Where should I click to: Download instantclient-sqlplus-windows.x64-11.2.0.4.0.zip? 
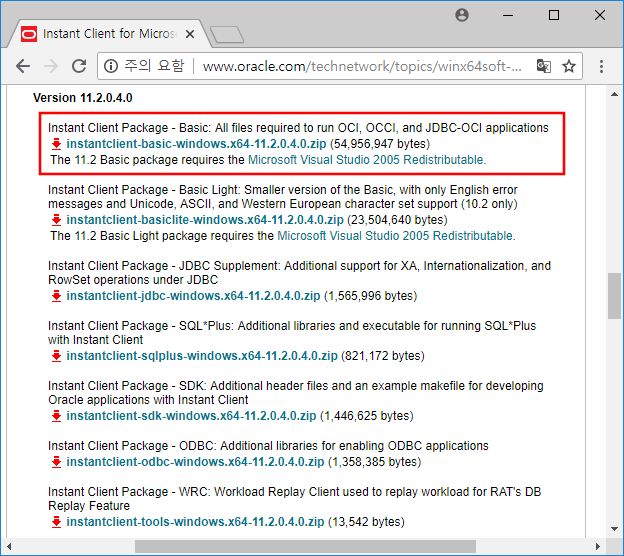click(x=202, y=356)
